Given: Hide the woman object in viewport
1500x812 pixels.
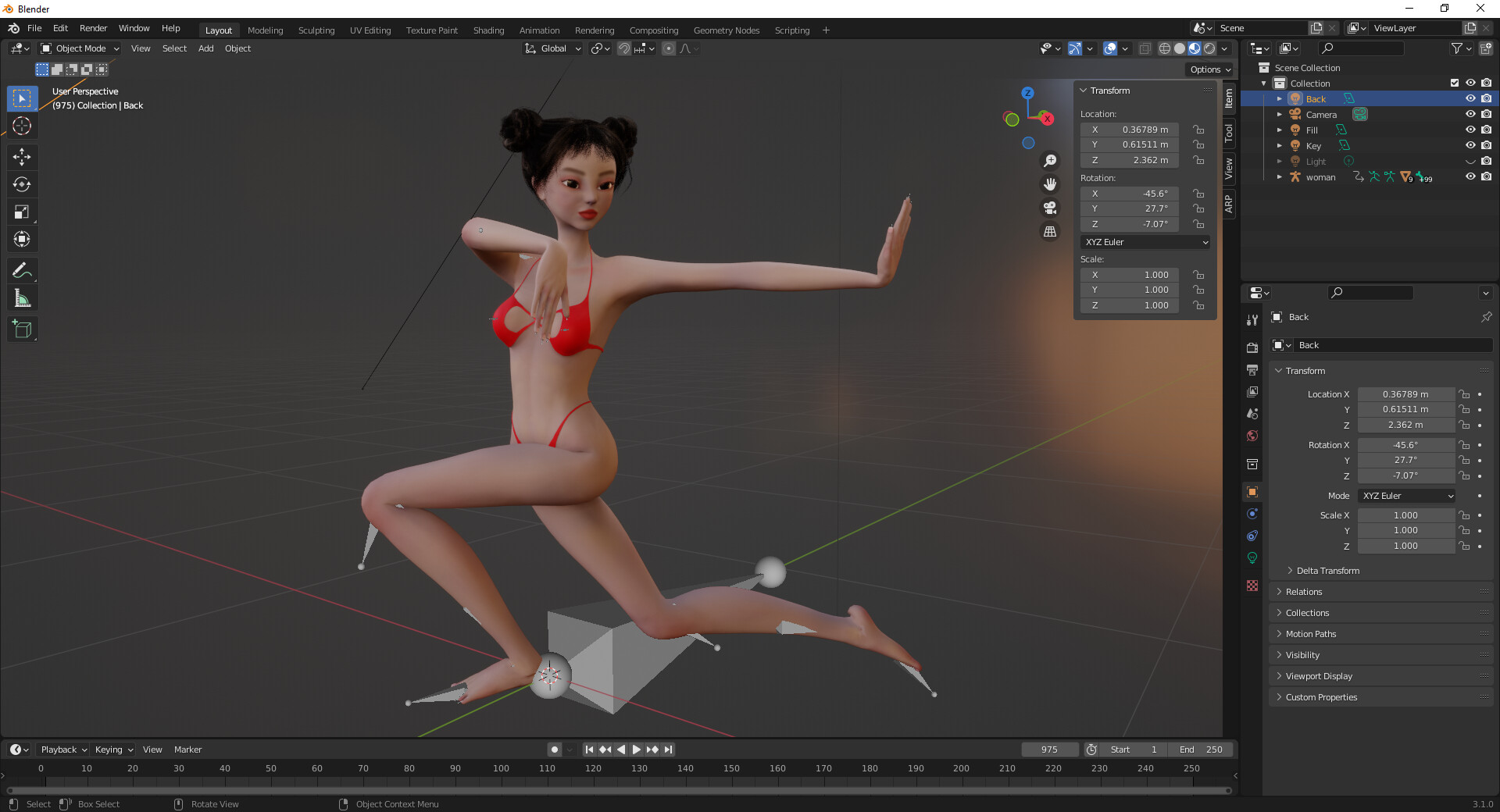Looking at the screenshot, I should (1472, 176).
